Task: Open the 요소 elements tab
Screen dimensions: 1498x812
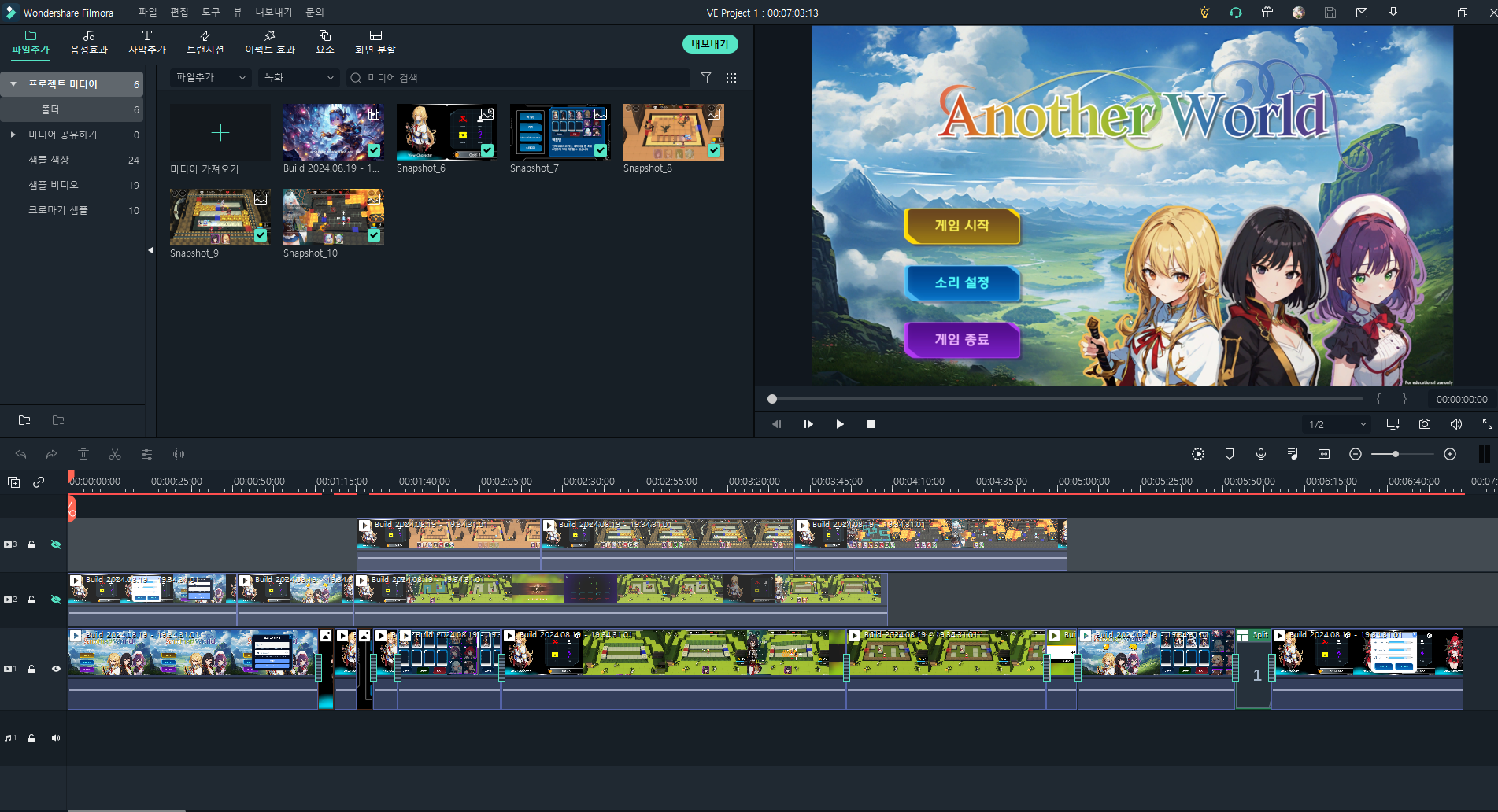Action: point(325,42)
